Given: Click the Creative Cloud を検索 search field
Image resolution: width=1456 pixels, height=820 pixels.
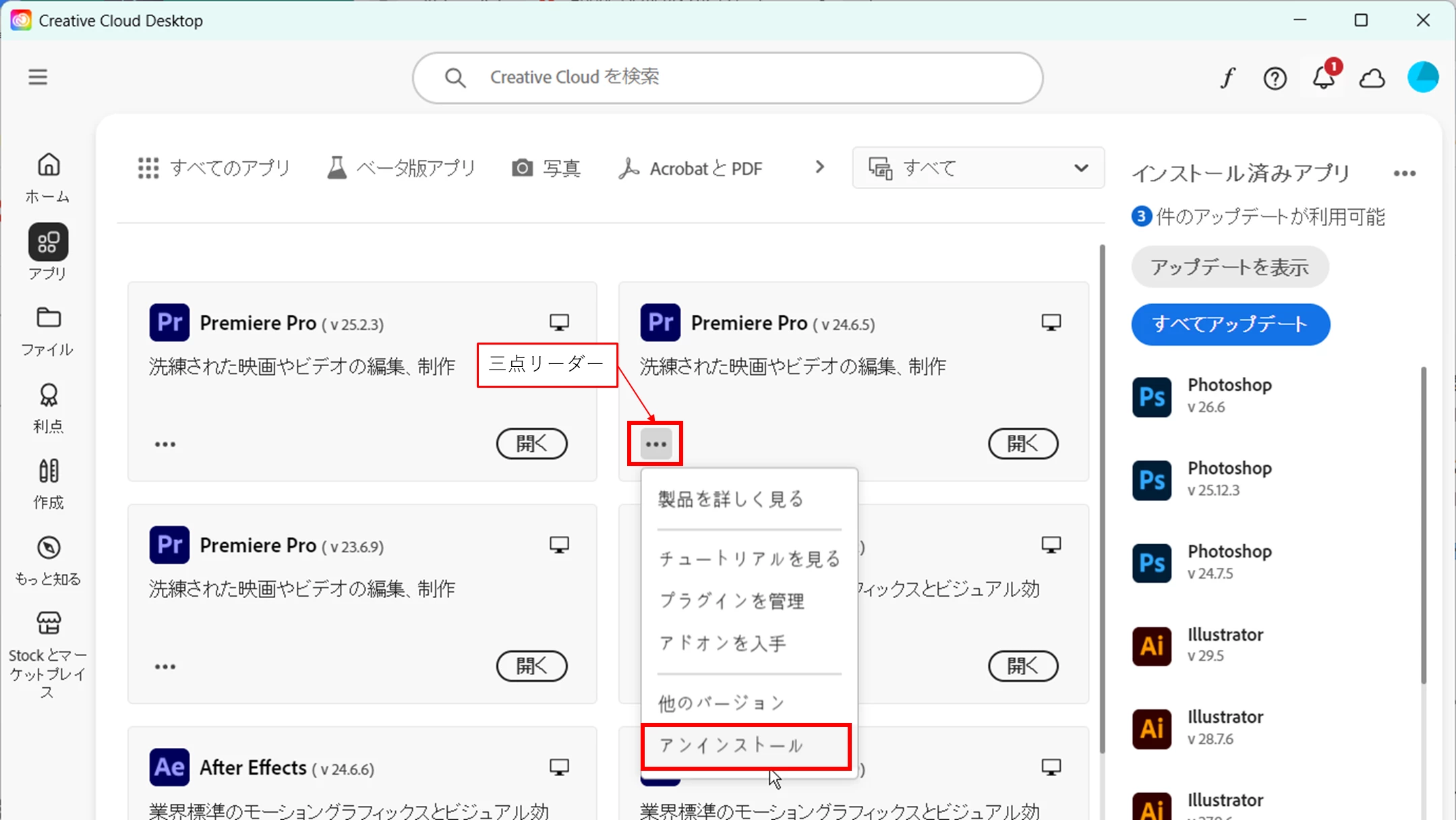Looking at the screenshot, I should (x=727, y=78).
